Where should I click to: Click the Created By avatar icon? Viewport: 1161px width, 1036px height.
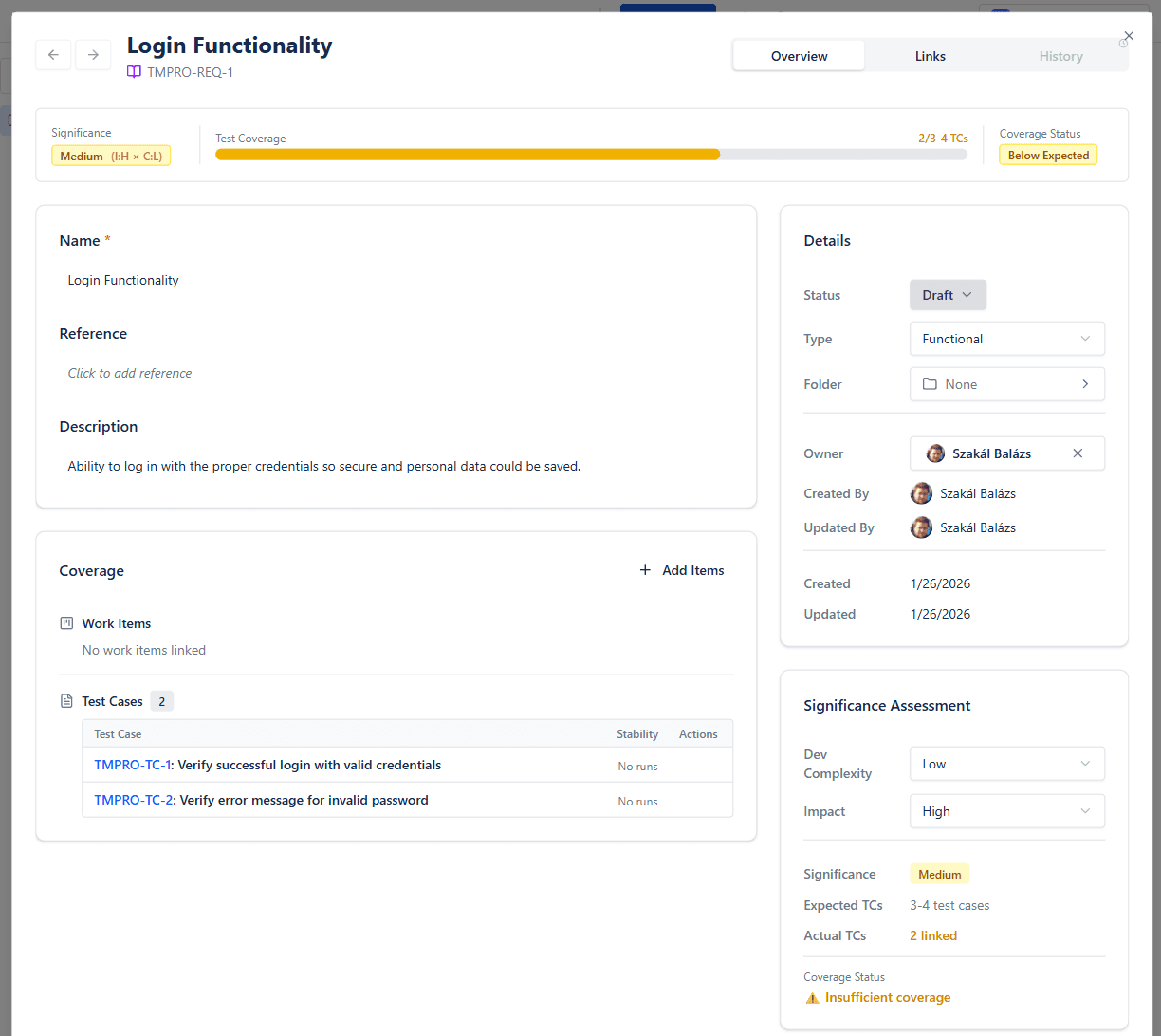(920, 493)
